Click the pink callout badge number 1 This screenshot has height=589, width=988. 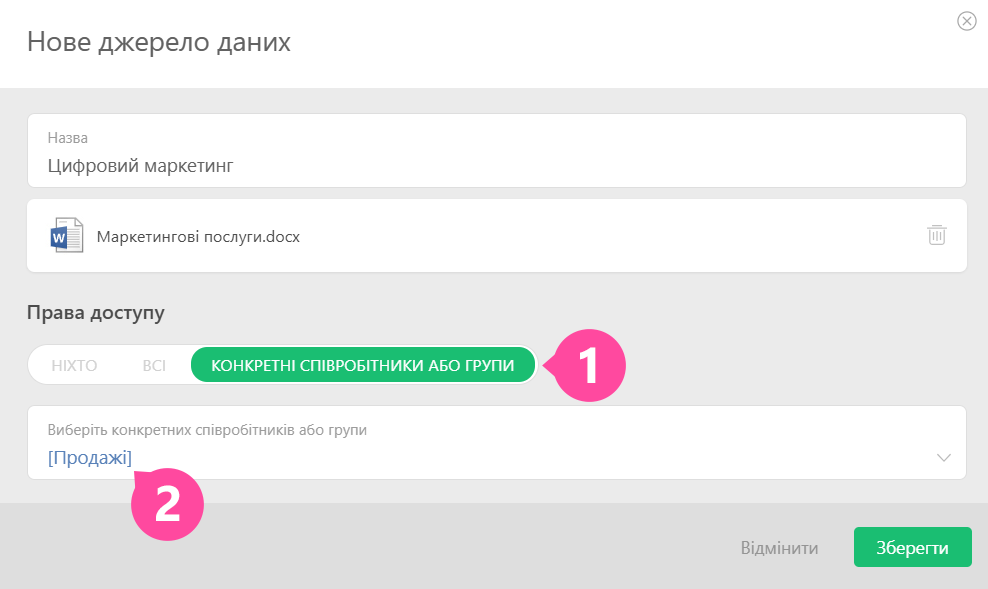[x=590, y=366]
